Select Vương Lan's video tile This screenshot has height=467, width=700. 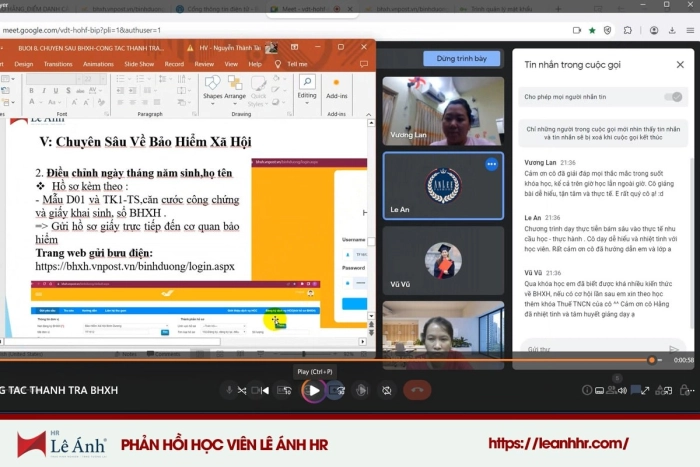[443, 111]
